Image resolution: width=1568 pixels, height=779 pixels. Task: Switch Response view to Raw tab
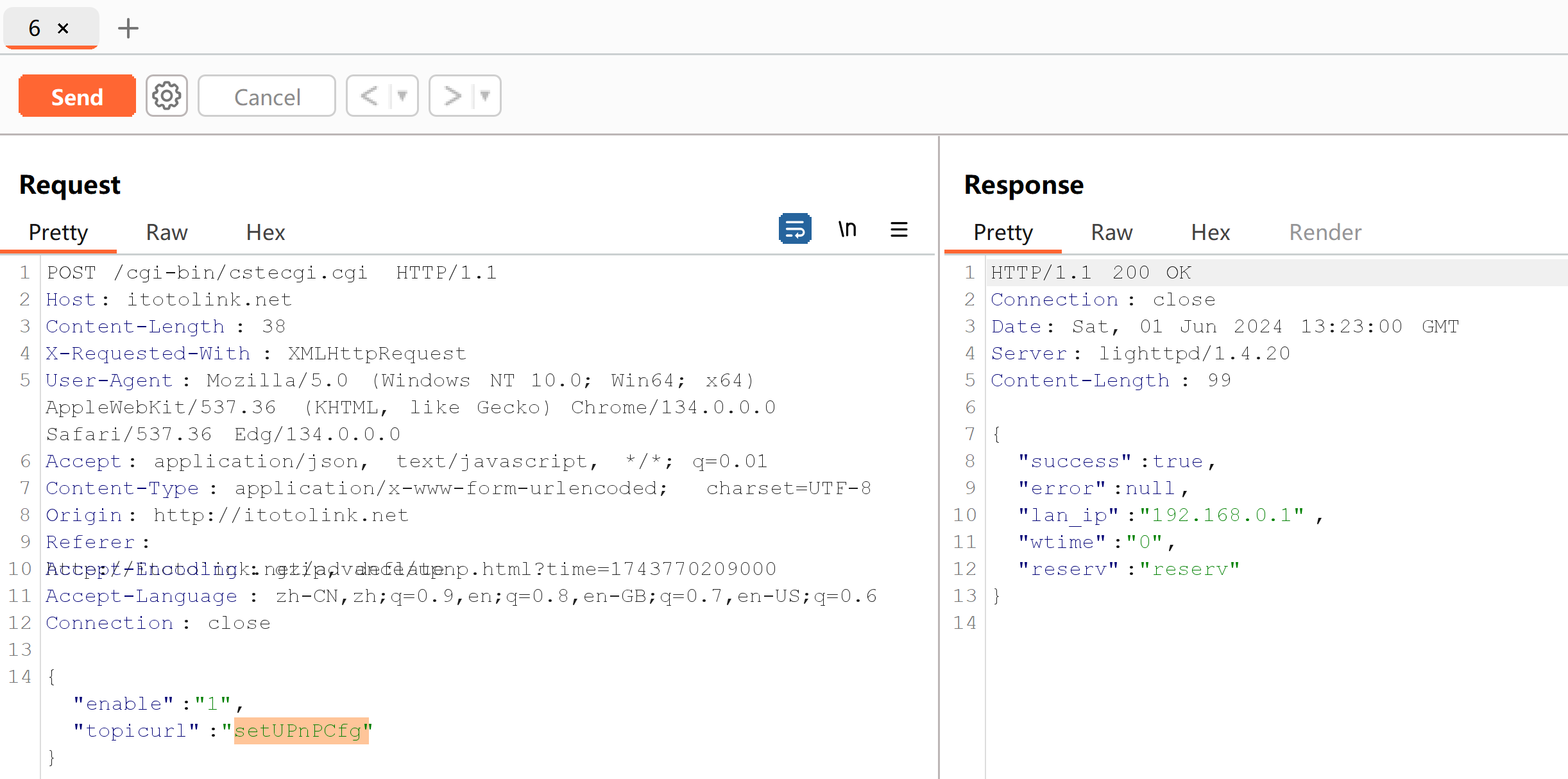(1111, 232)
